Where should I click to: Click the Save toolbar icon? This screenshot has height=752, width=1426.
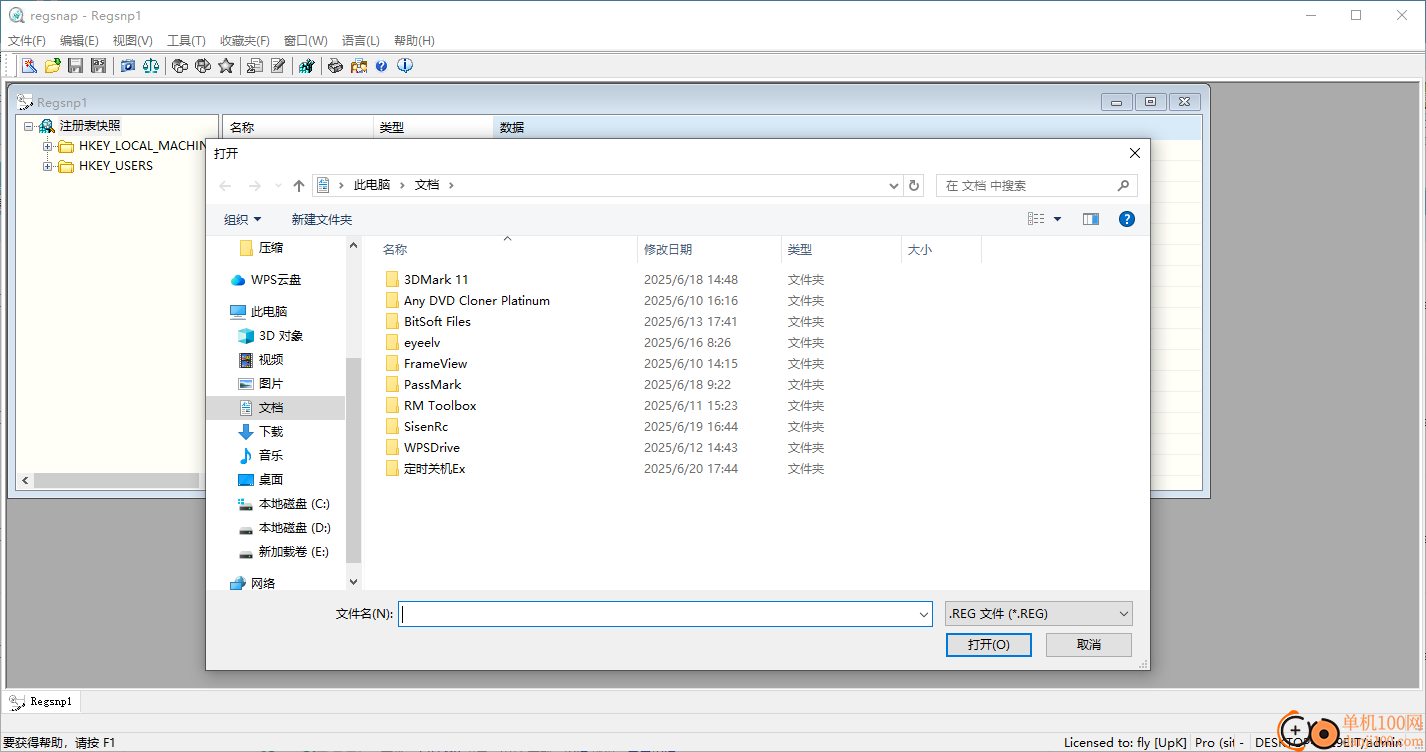tap(75, 66)
